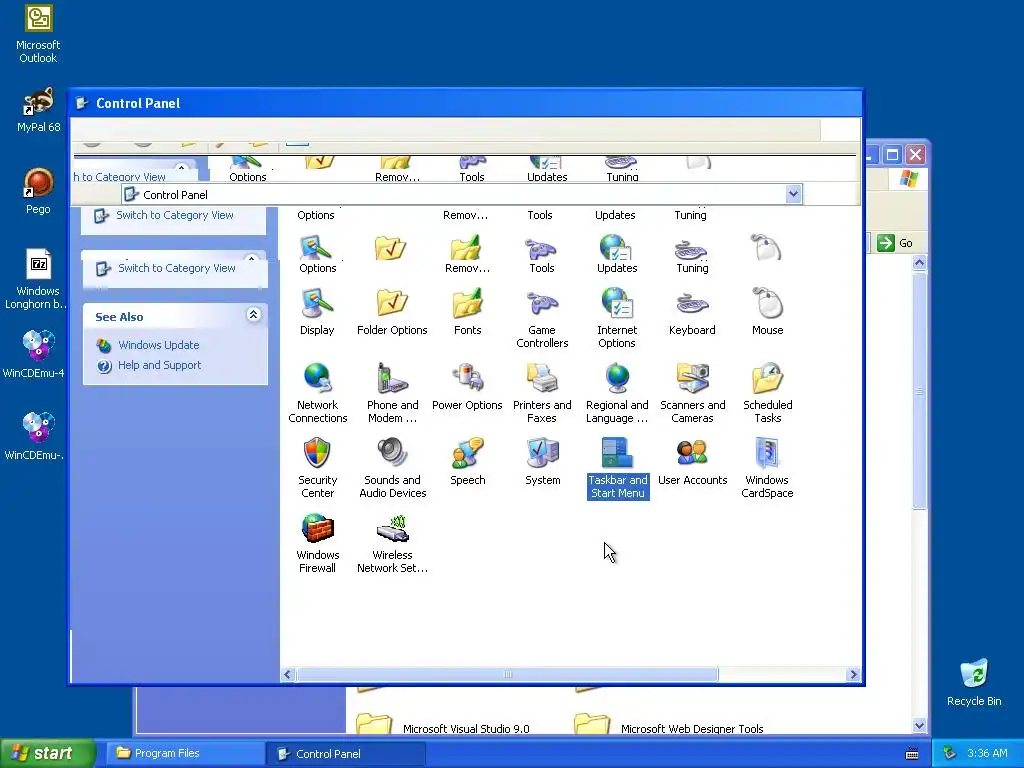Click the tray icon beside the clock
Screen dimensions: 1024x768
click(950, 753)
